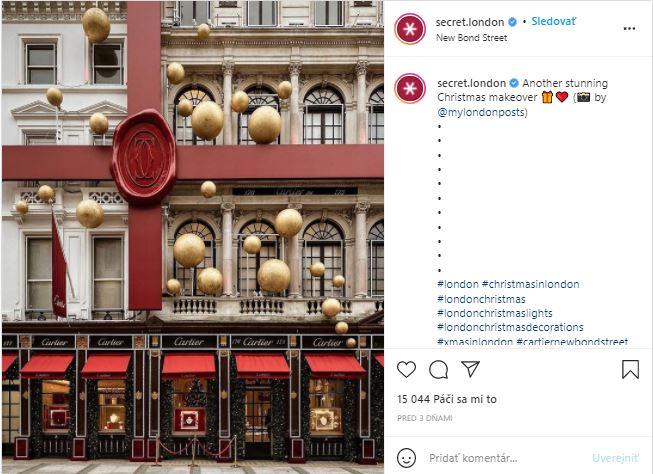Open comments via the speech bubble icon
653x474 pixels.
[439, 369]
